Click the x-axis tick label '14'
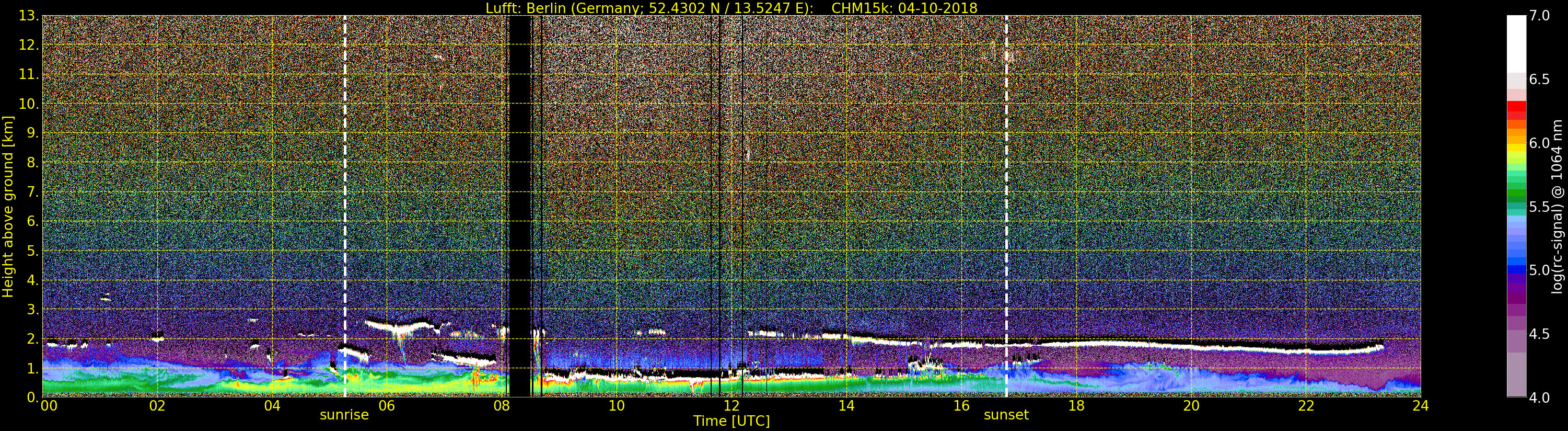This screenshot has height=431, width=1568. point(846,405)
